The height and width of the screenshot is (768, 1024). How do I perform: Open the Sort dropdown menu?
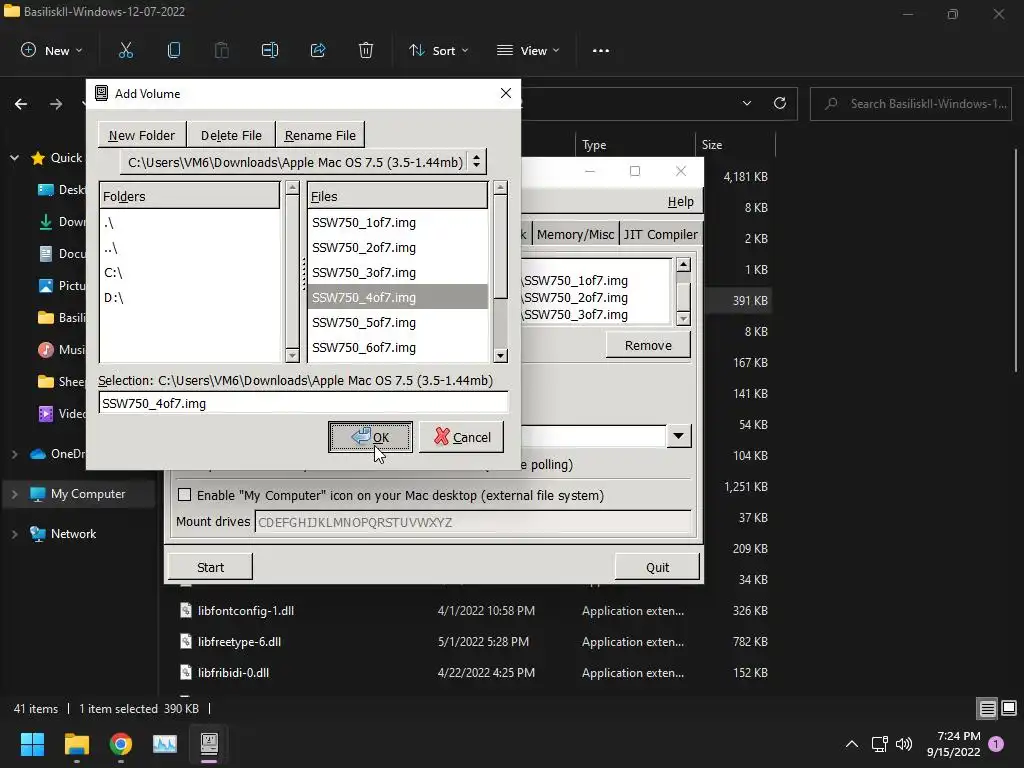pos(439,50)
